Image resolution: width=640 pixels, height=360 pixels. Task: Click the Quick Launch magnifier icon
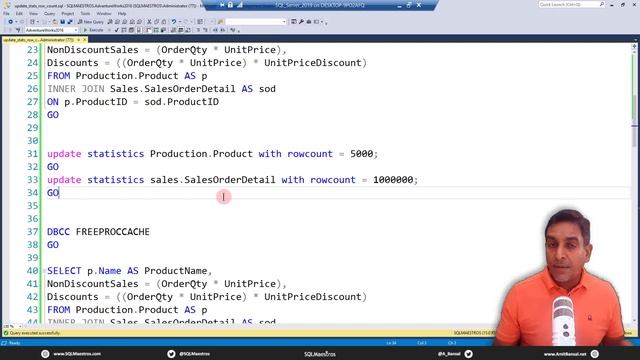click(x=602, y=4)
